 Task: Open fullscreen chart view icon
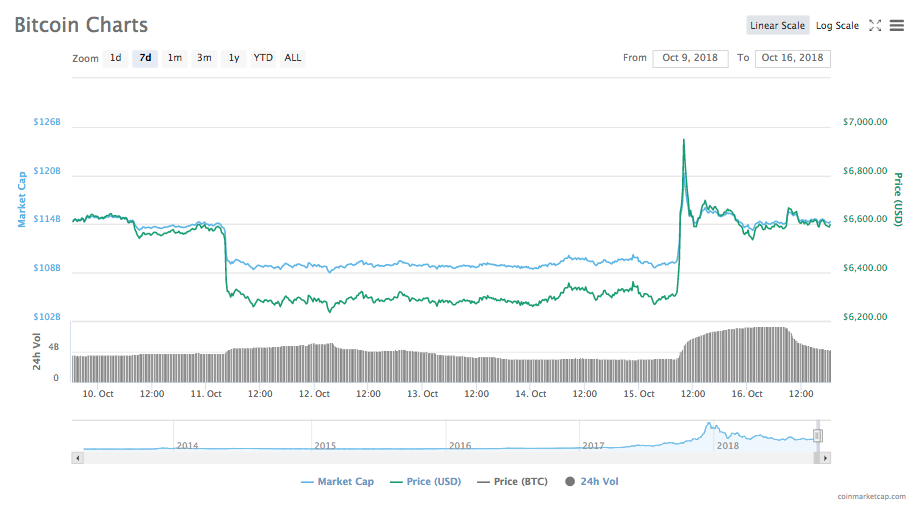[x=875, y=25]
